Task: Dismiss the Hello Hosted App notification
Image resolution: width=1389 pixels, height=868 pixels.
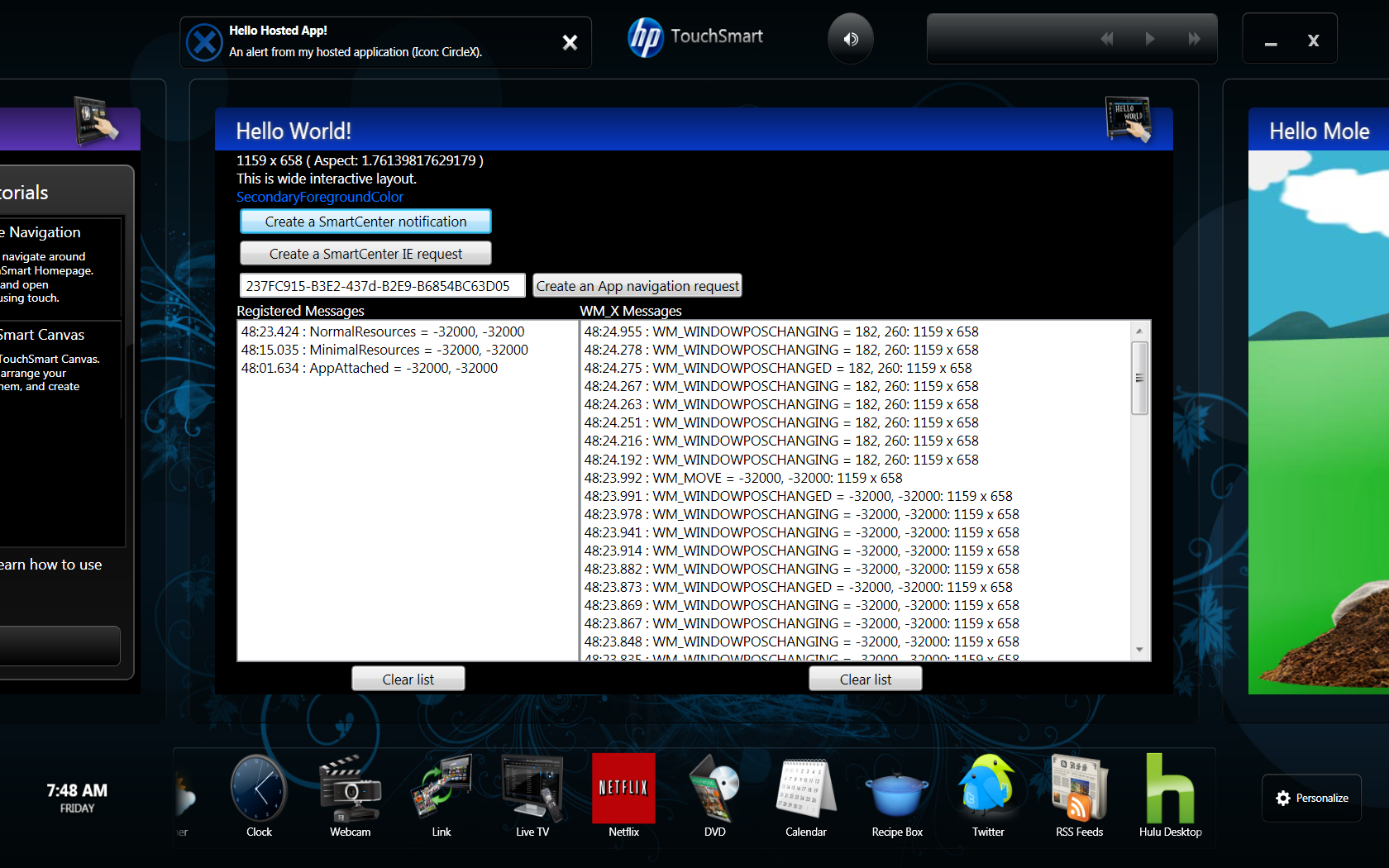Action: pos(570,42)
